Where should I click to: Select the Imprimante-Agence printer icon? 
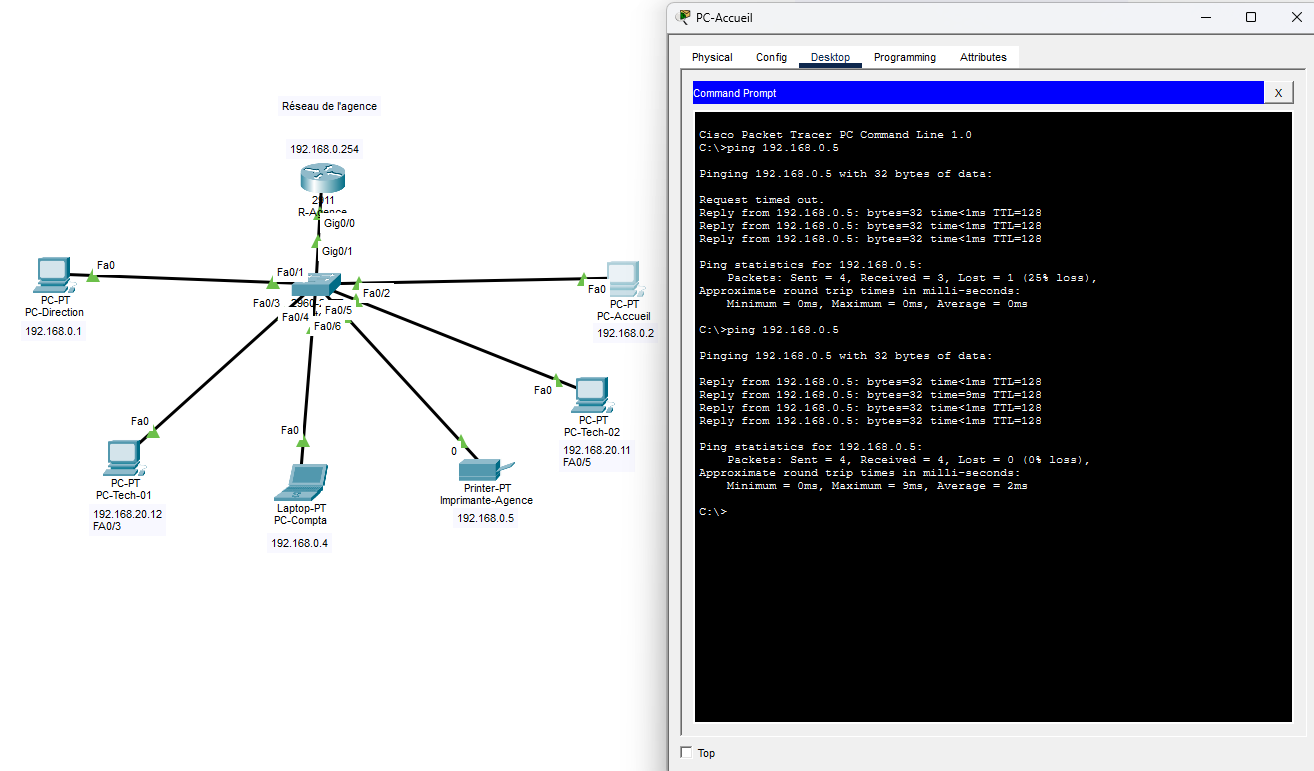click(486, 470)
